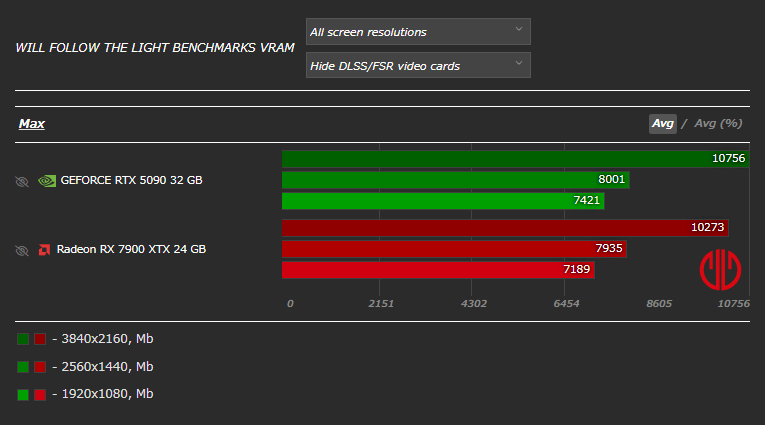The width and height of the screenshot is (765, 425).
Task: Click the axis label 6454
Action: coord(566,304)
